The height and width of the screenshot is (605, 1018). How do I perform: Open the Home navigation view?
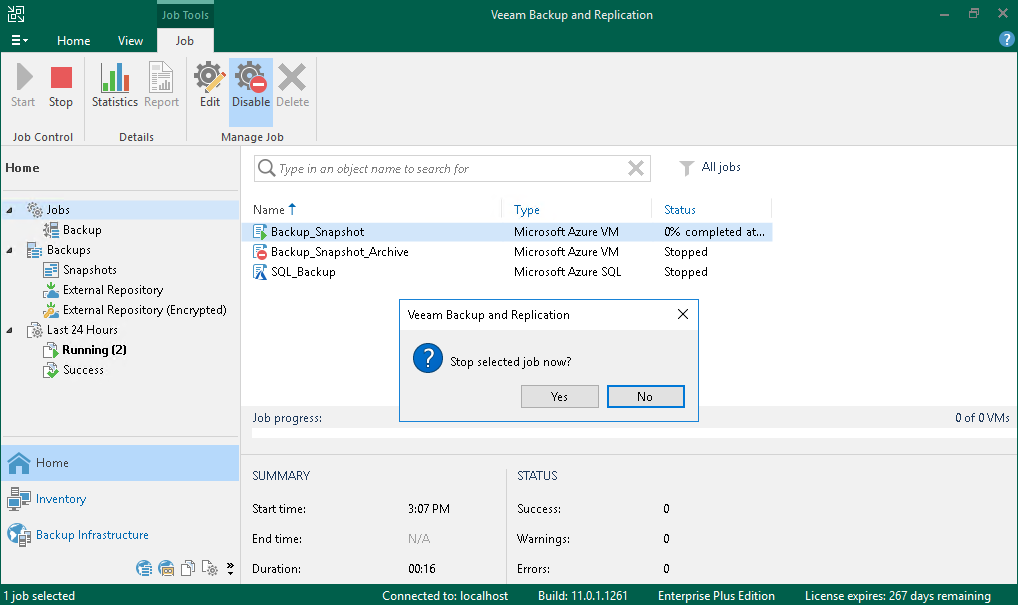(x=120, y=463)
